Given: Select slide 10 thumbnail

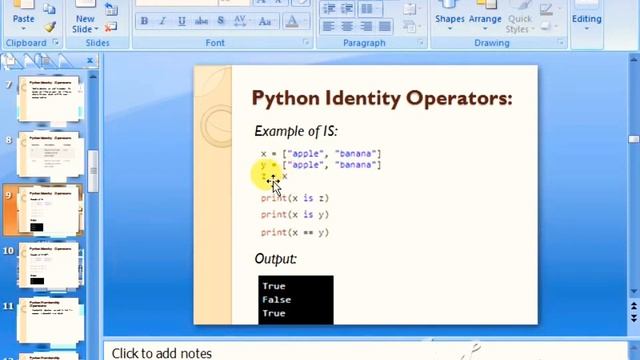Looking at the screenshot, I should pos(49,265).
